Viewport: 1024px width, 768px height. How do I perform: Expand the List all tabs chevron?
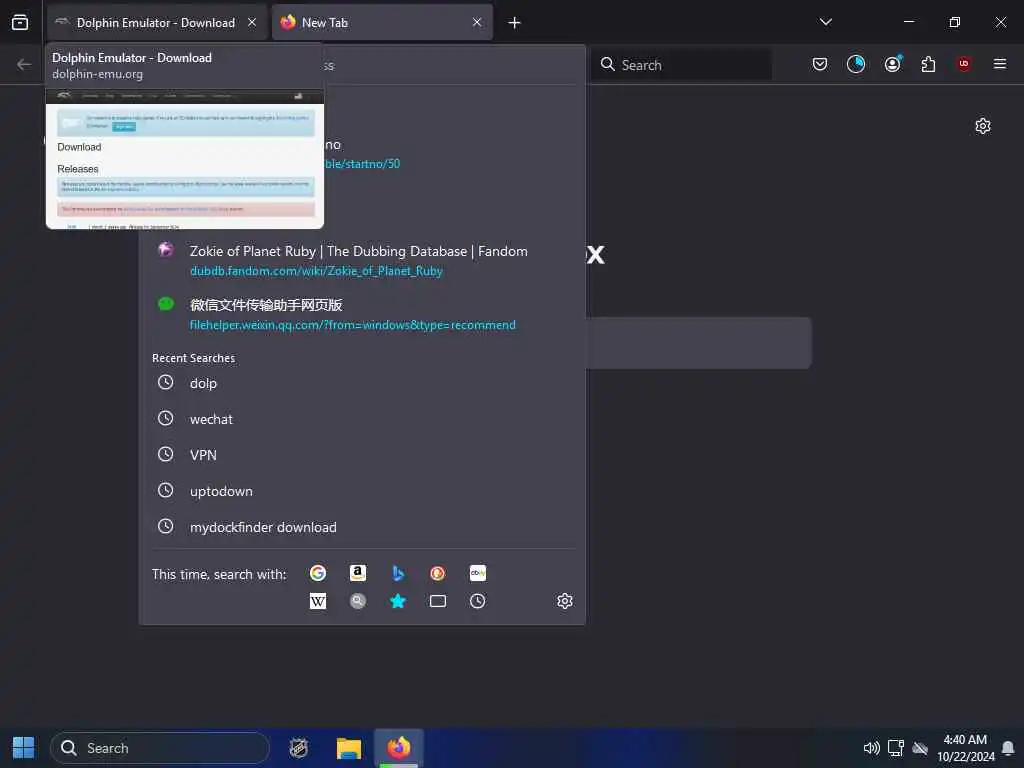point(826,22)
